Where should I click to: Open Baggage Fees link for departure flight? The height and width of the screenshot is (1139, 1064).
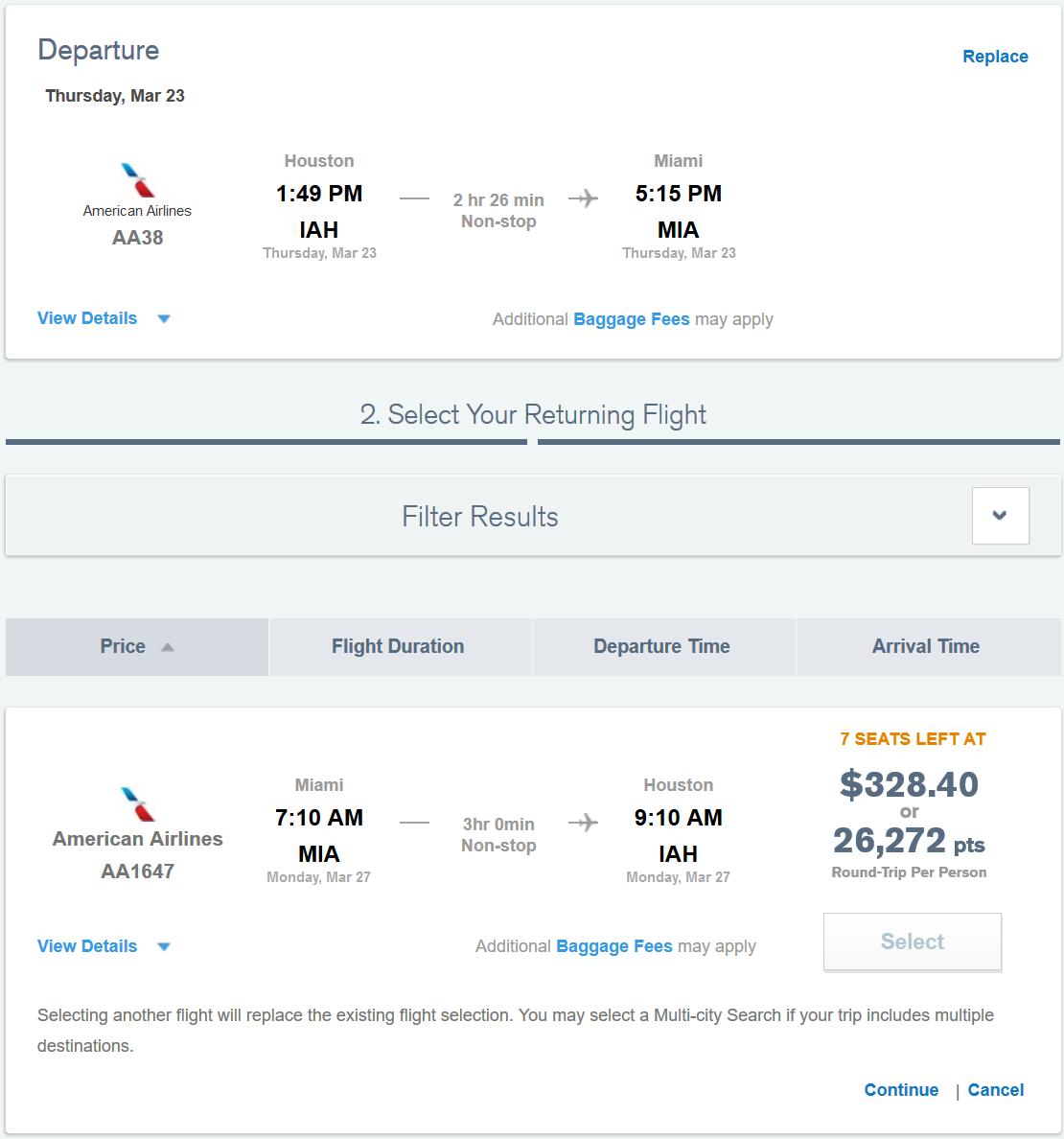(x=631, y=319)
